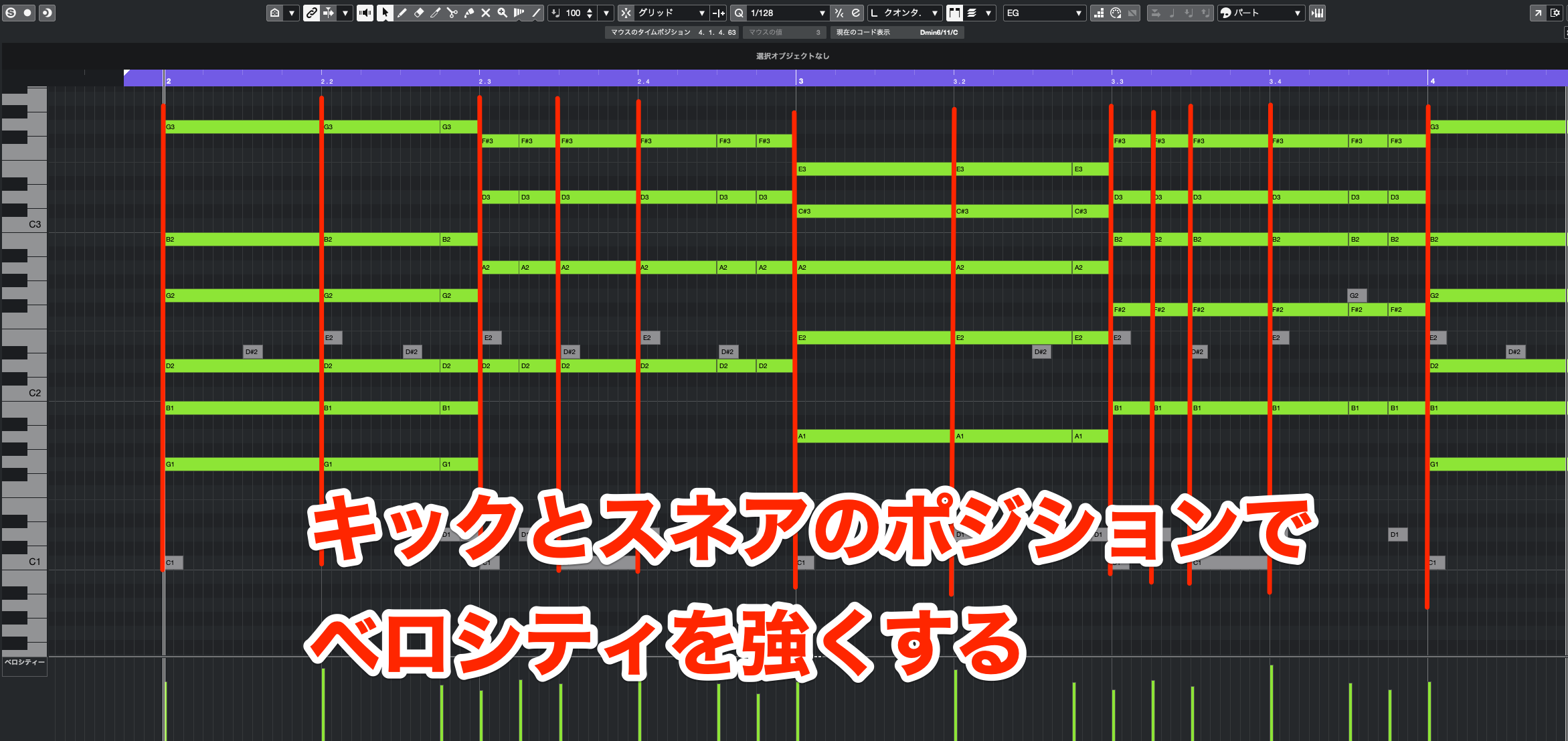This screenshot has width=1568, height=741.
Task: Open the クオンタ. length quantize dropdown
Action: [905, 13]
